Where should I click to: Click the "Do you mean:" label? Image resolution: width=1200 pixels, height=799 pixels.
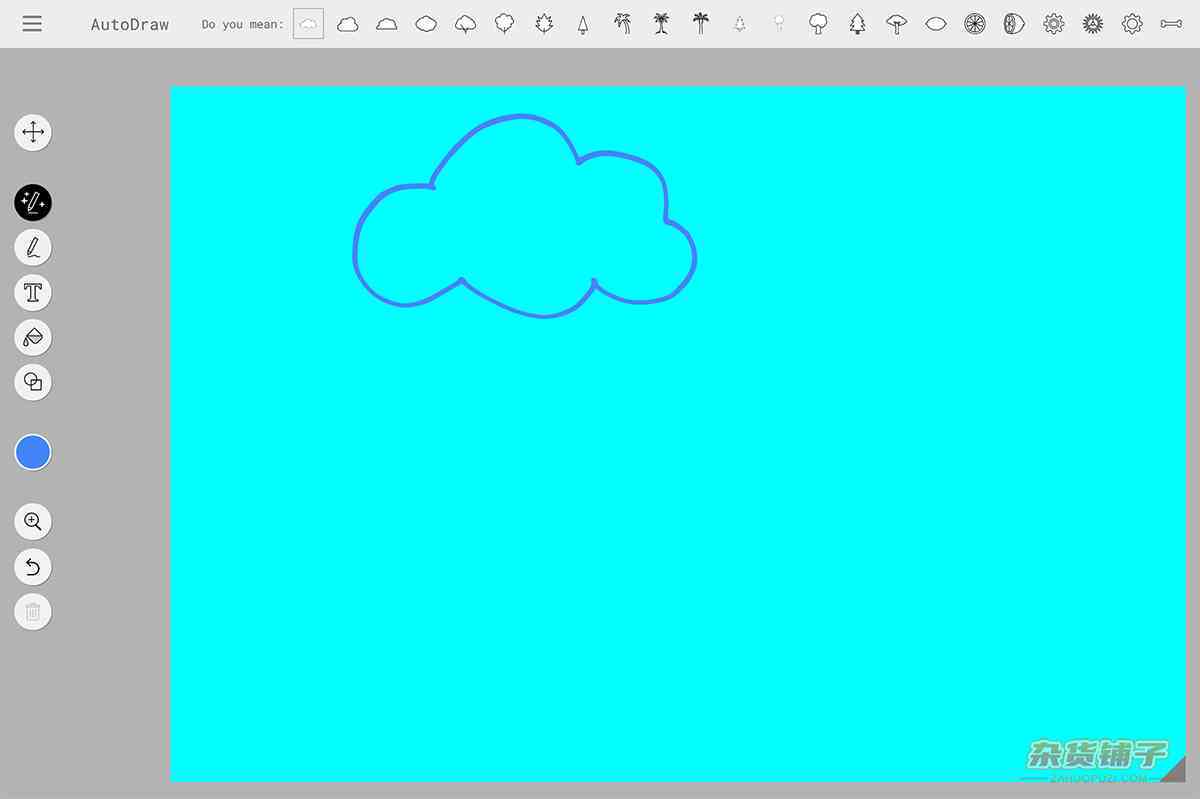(x=242, y=24)
